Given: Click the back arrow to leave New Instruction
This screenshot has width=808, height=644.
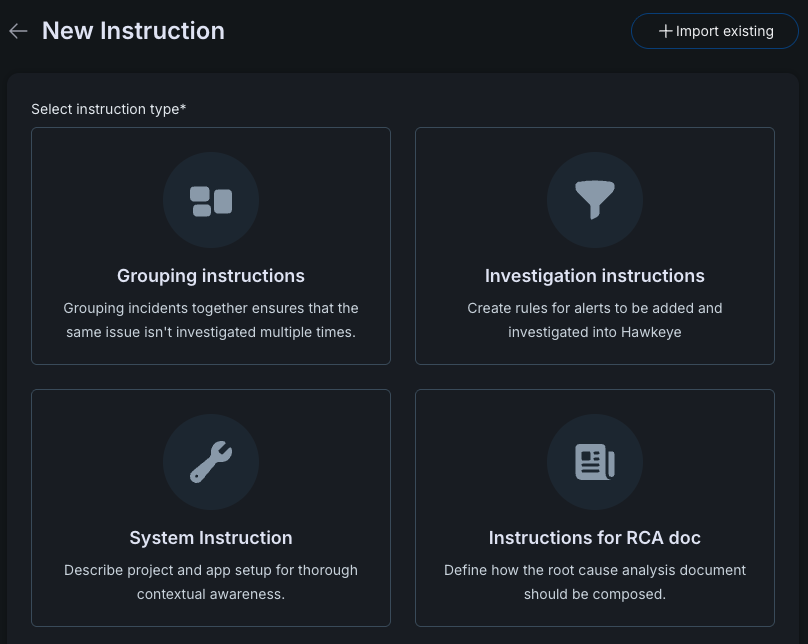Looking at the screenshot, I should click(18, 30).
